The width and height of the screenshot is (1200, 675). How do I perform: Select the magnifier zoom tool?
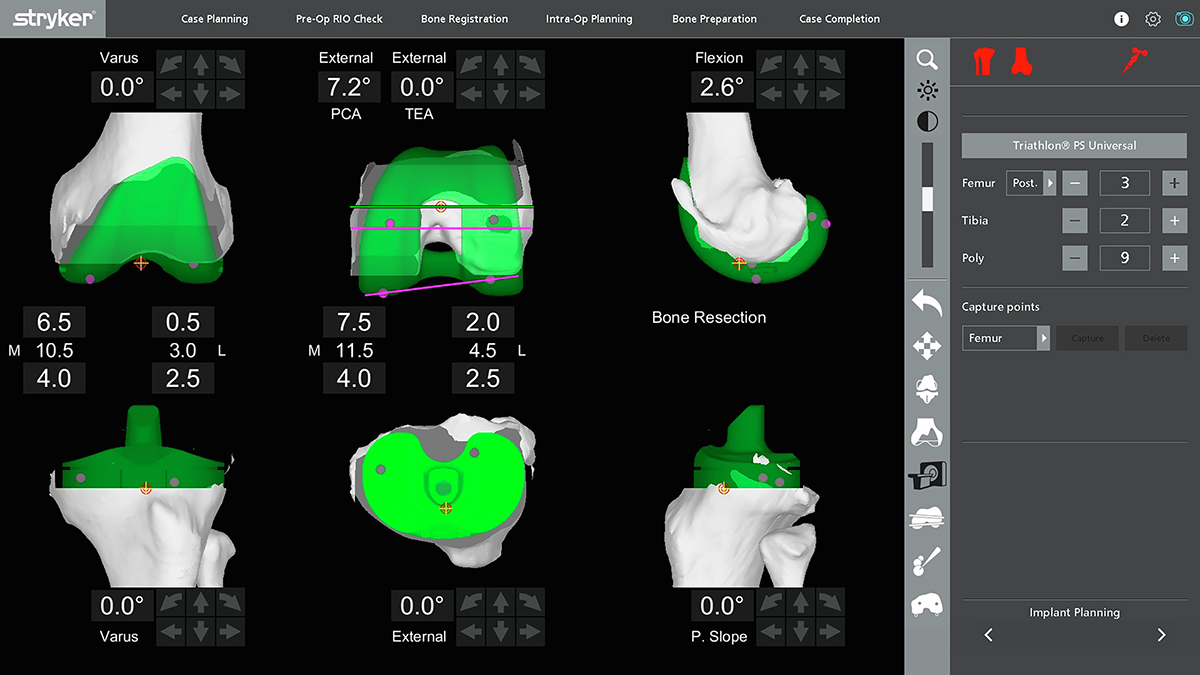click(927, 60)
